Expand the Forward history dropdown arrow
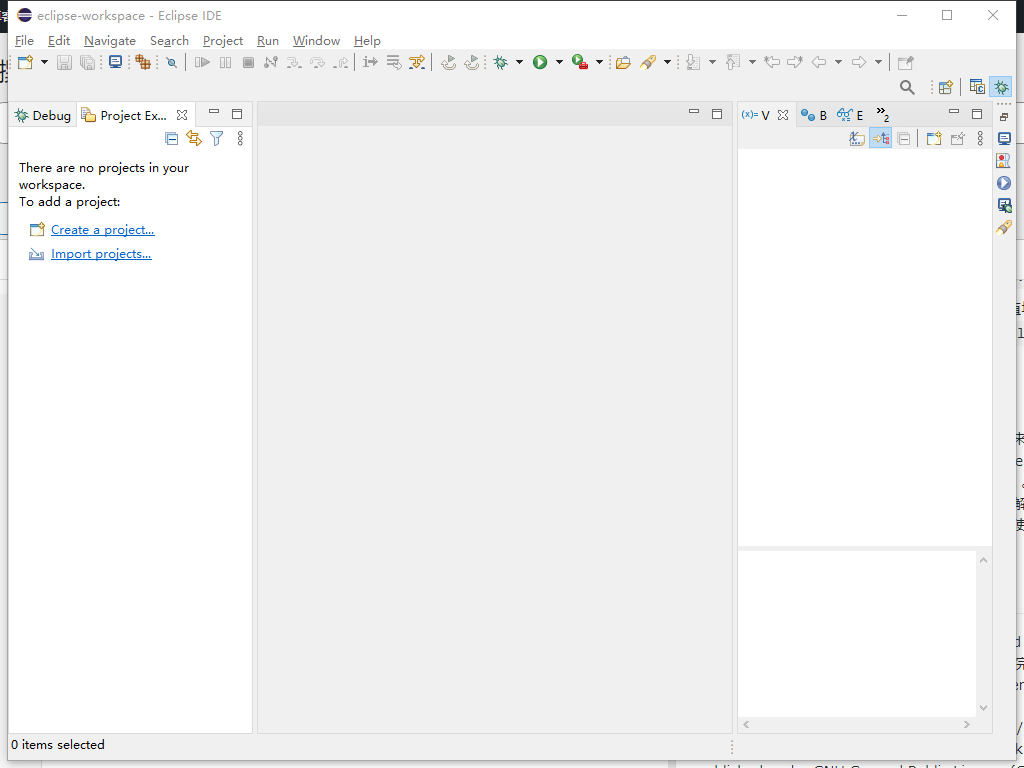Image resolution: width=1024 pixels, height=768 pixels. 878,62
